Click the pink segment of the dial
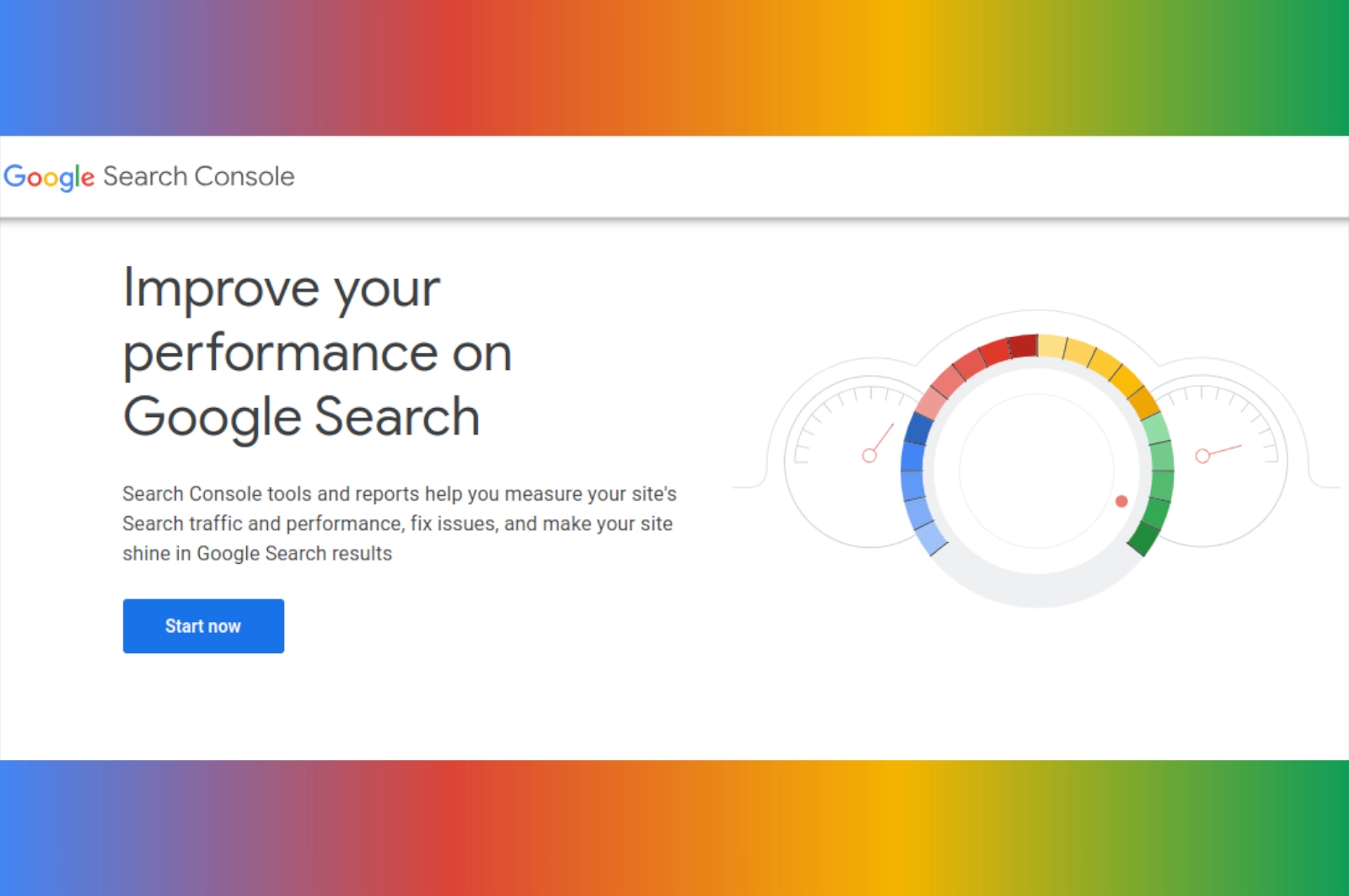 coord(931,401)
